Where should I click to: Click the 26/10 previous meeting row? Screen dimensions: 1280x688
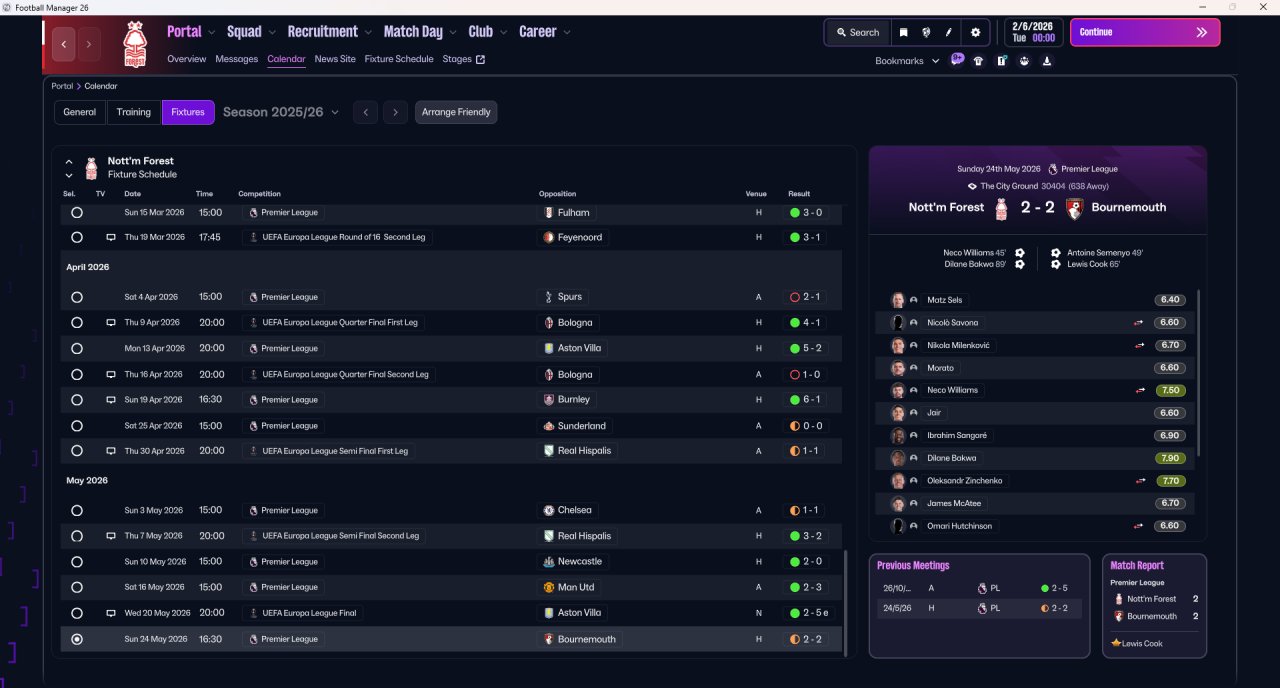pyautogui.click(x=980, y=588)
